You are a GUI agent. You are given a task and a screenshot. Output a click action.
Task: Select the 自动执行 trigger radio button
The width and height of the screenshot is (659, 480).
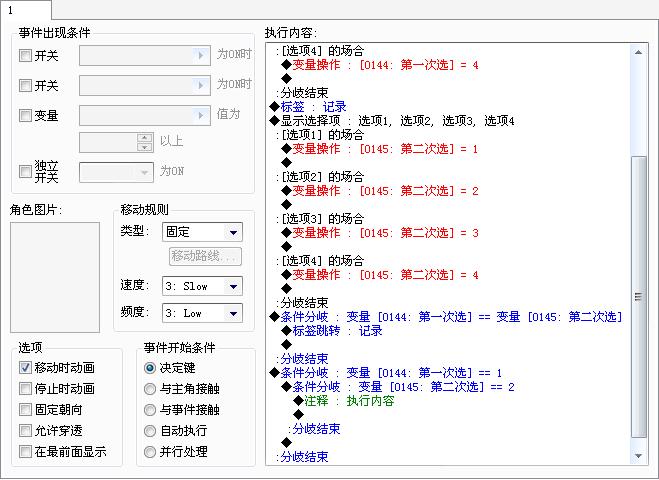coord(150,431)
